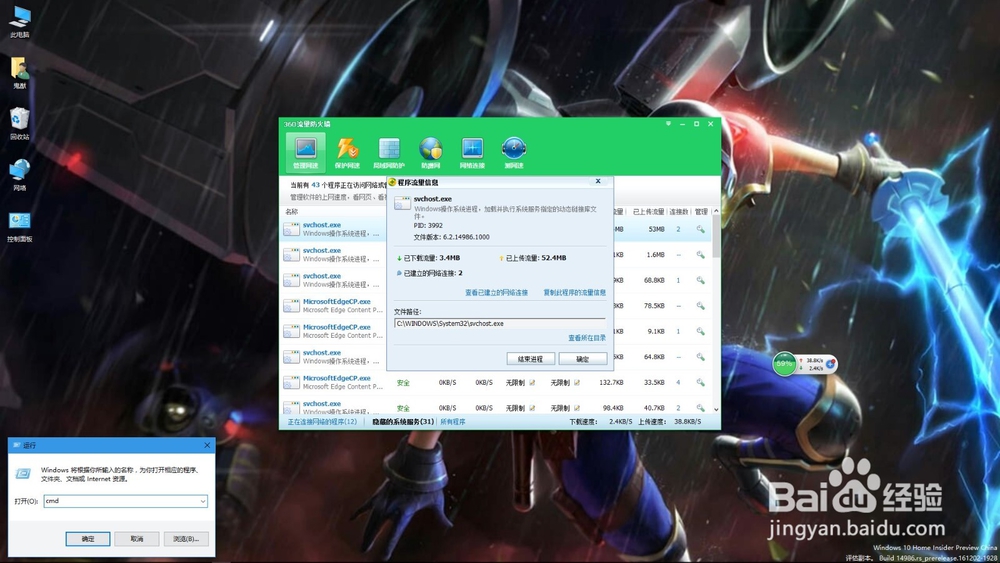
Task: Open the 此电脑 desktop icon
Action: click(x=20, y=22)
